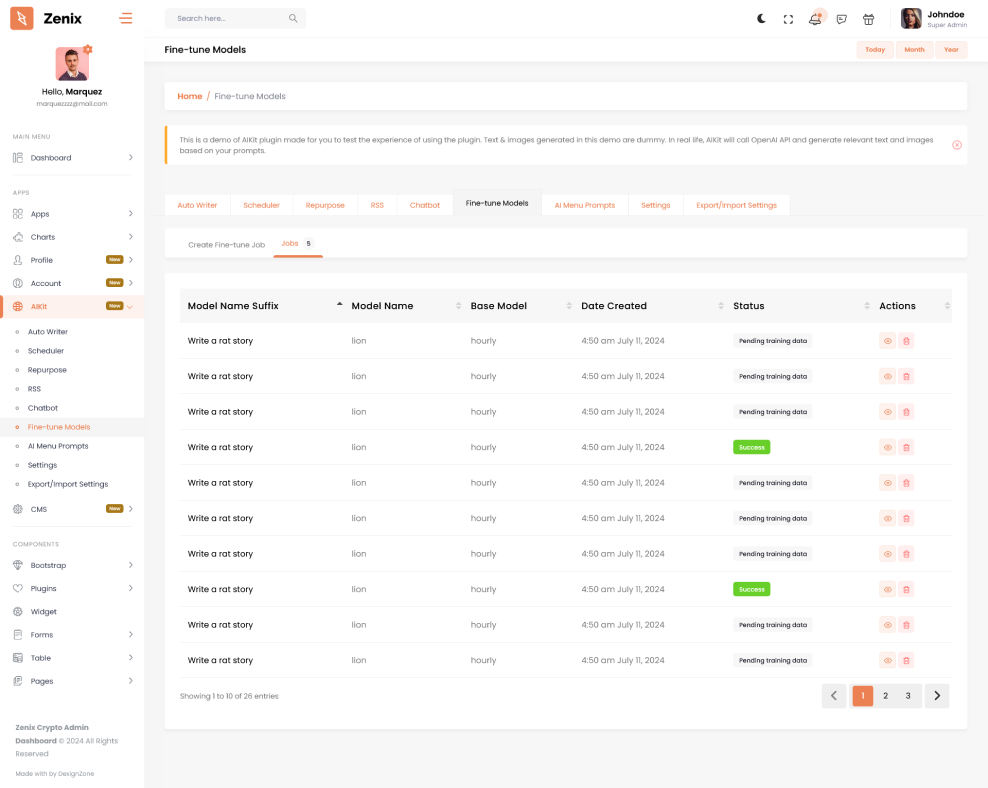The image size is (988, 788).
Task: Switch to the Chatbot tab
Action: [424, 205]
